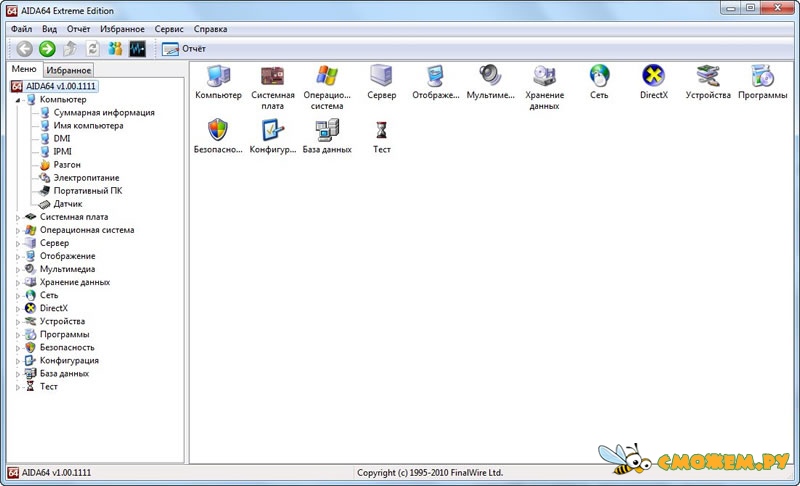Click the Отчёт toolbar button
Viewport: 800px width, 486px height.
coord(184,49)
